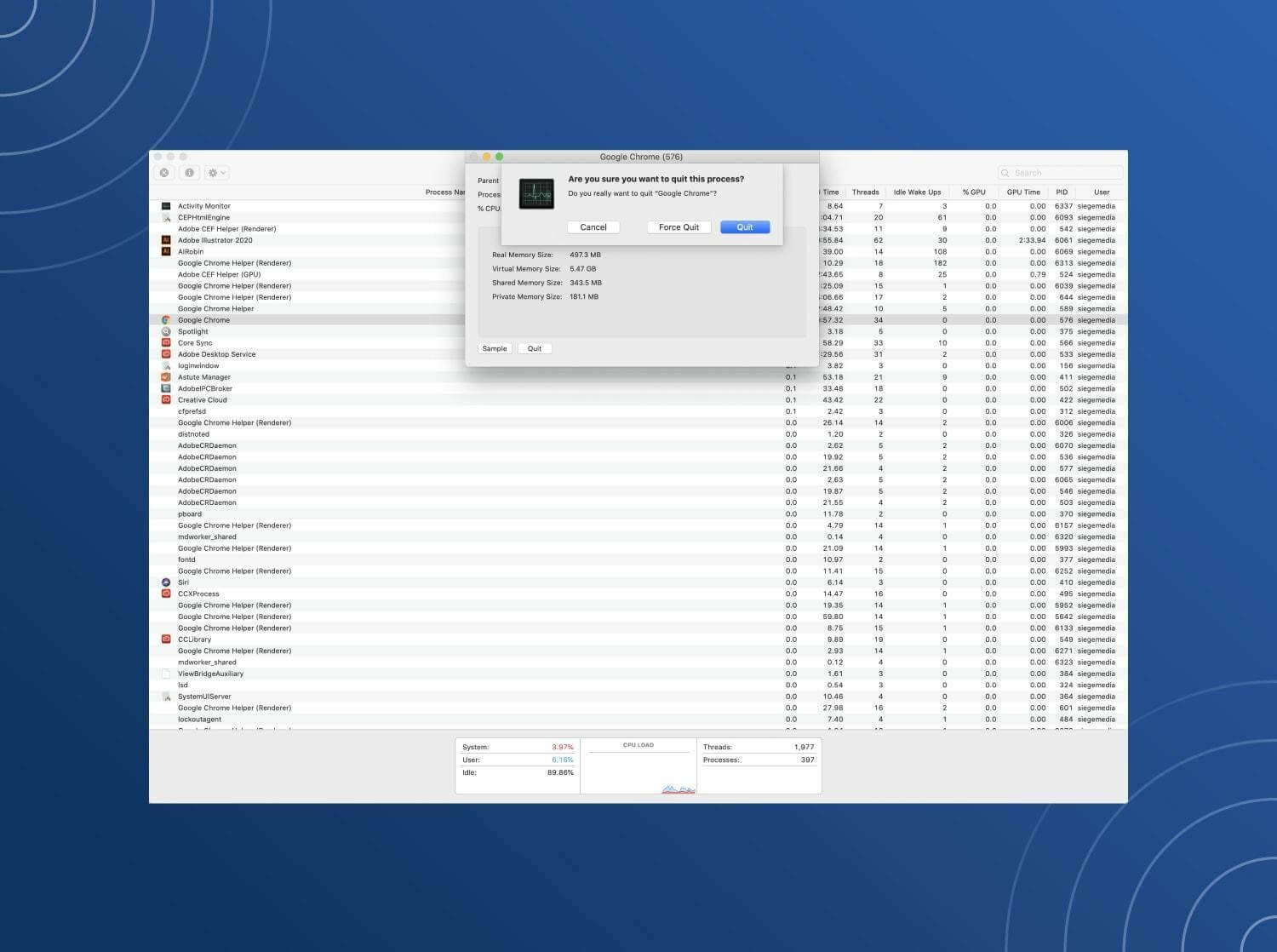Click PID value 6337

pos(1063,206)
